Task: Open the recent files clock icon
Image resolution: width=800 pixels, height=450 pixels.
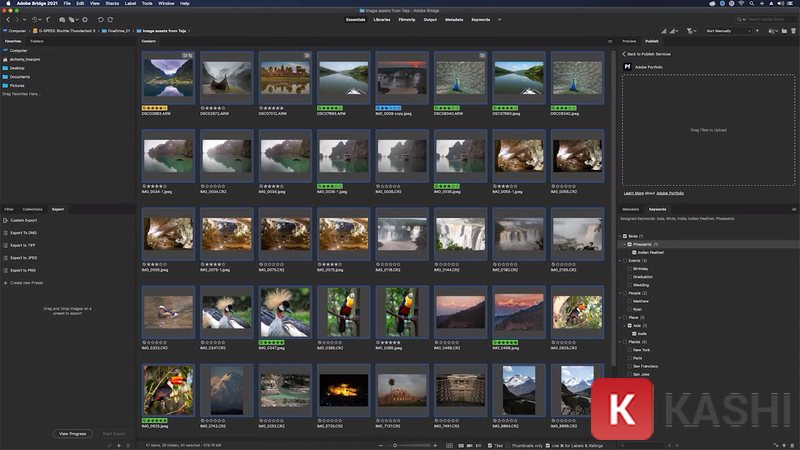Action: point(35,19)
